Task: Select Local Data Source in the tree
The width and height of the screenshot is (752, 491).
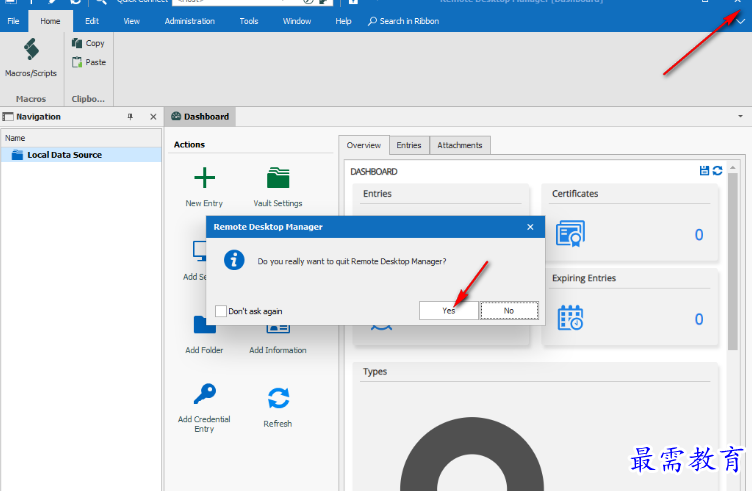Action: tap(81, 155)
